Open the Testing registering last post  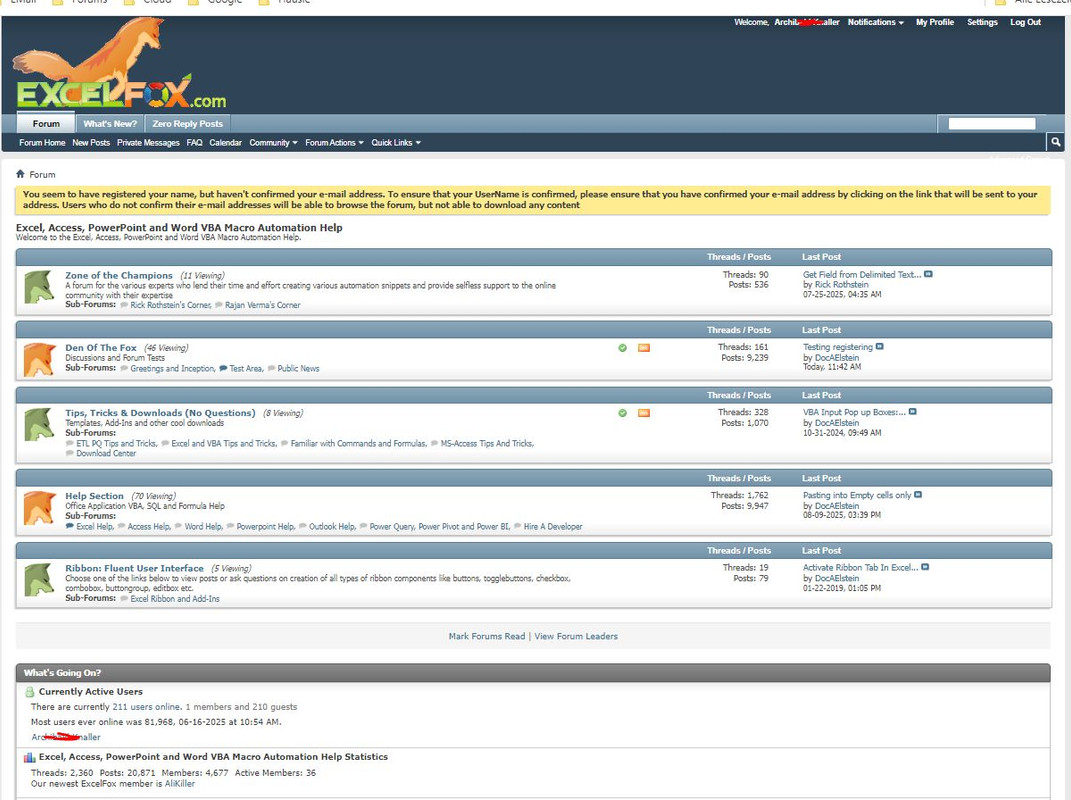coord(838,347)
